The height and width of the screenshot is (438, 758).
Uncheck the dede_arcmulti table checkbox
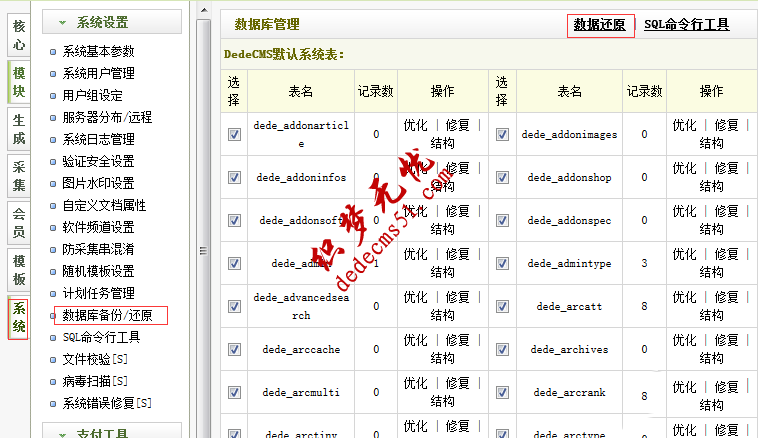pyautogui.click(x=234, y=393)
